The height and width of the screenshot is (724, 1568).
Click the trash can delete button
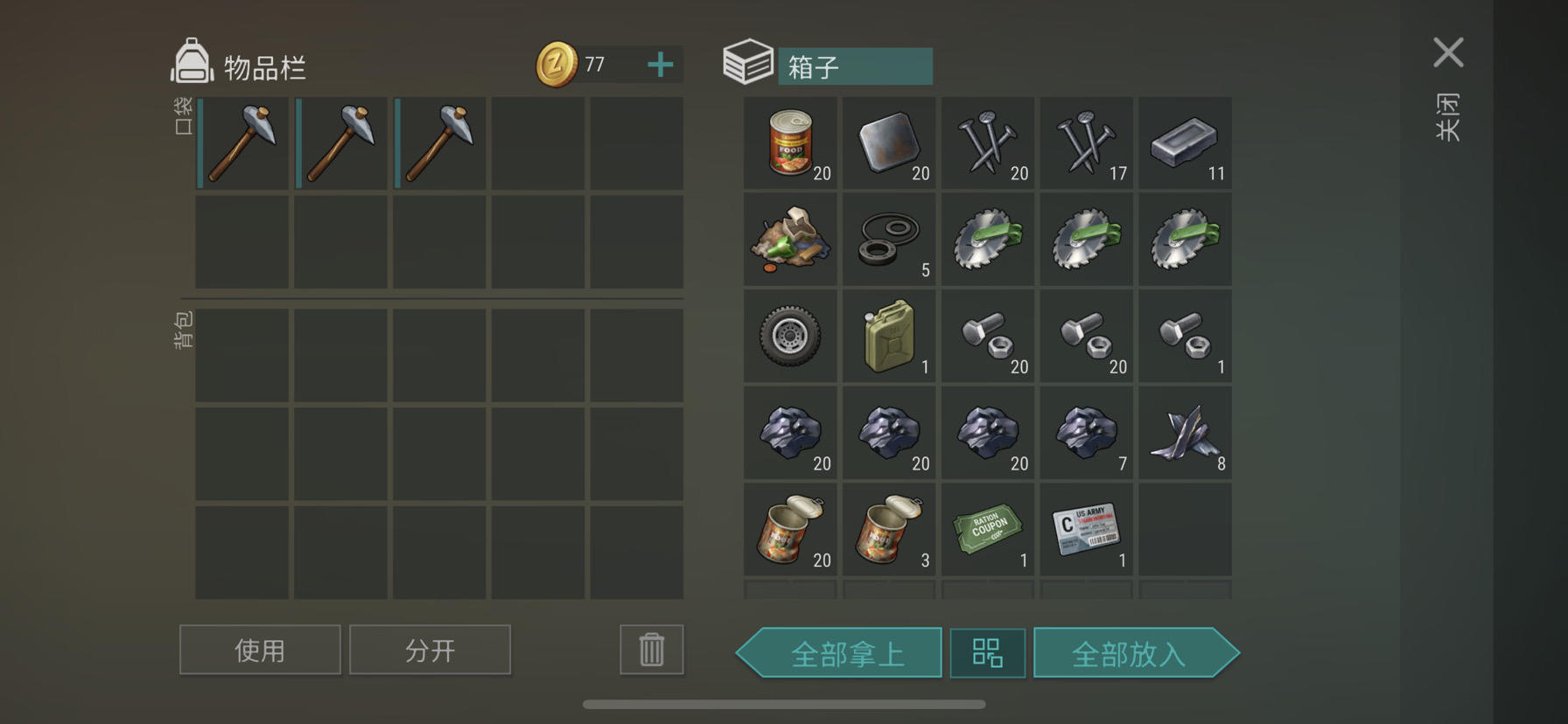tap(652, 650)
